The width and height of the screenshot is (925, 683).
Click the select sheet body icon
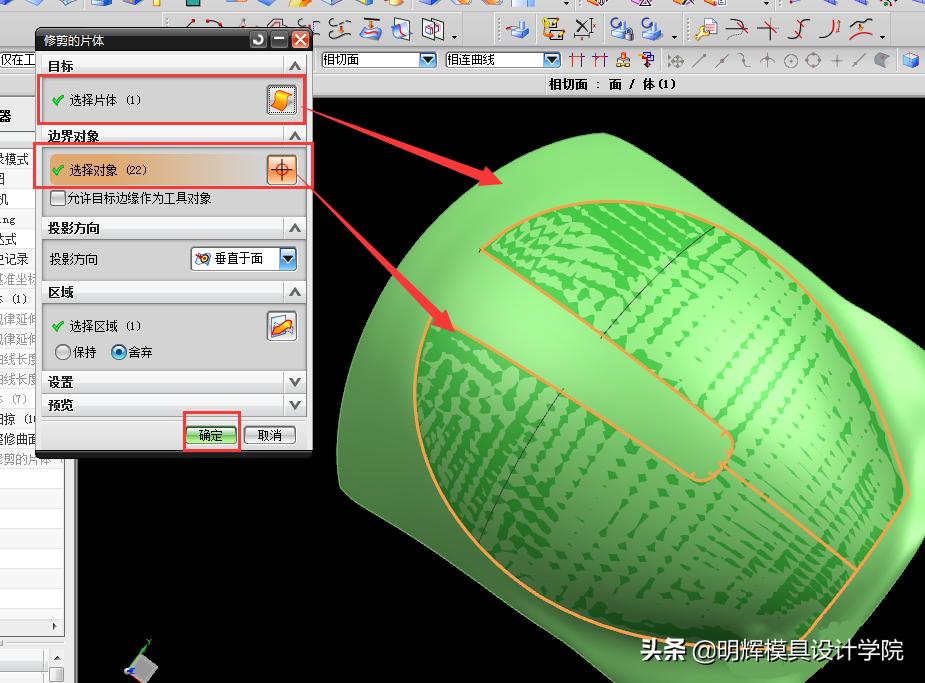click(x=281, y=100)
